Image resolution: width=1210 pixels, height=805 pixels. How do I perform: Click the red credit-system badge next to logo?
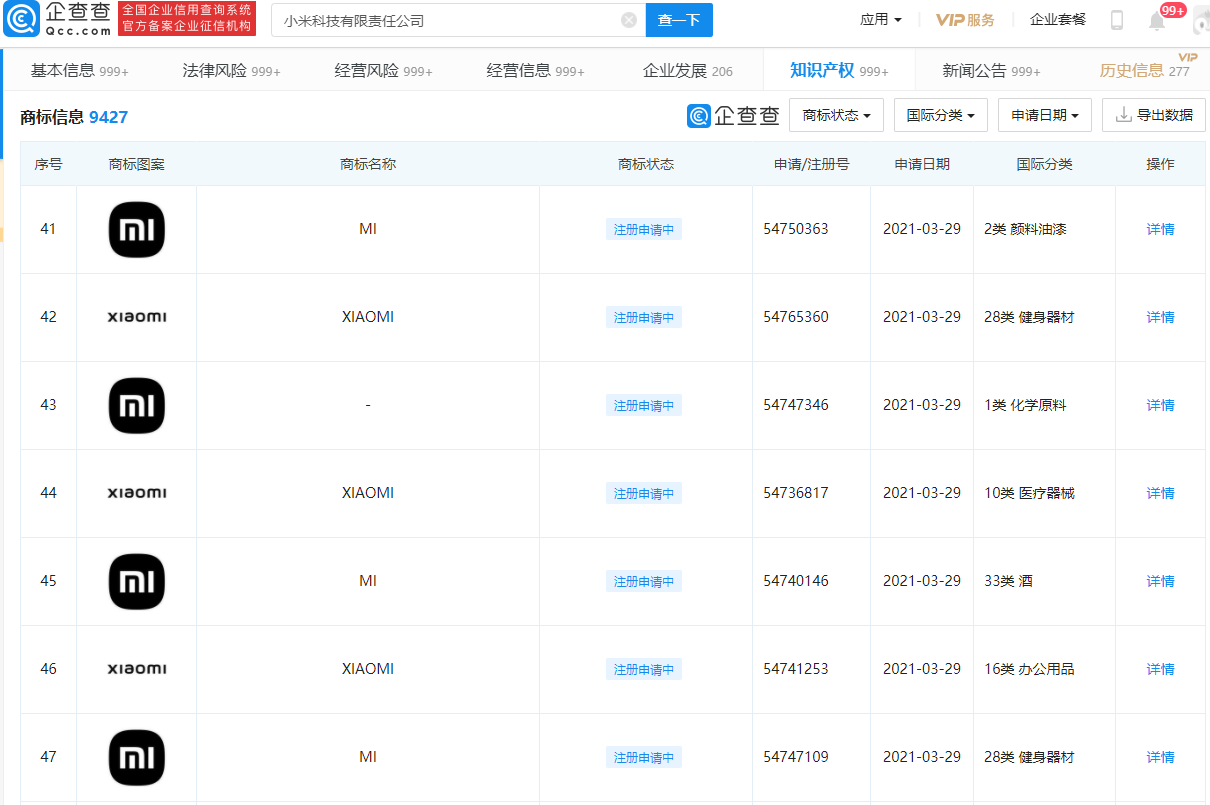(186, 17)
